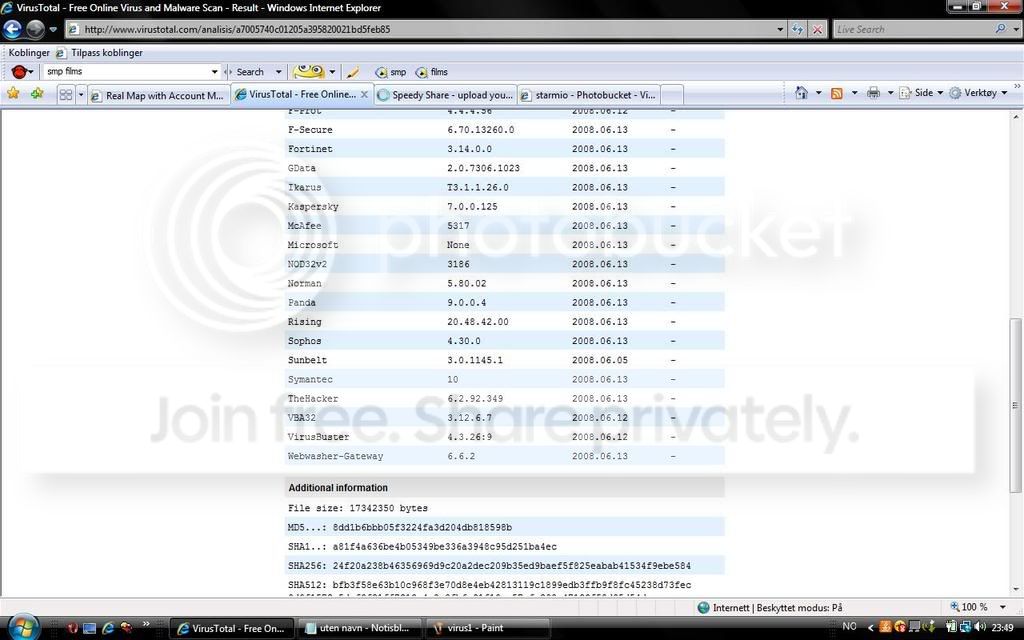Click the Internett zone globe icon
The width and height of the screenshot is (1024, 640).
click(x=703, y=607)
